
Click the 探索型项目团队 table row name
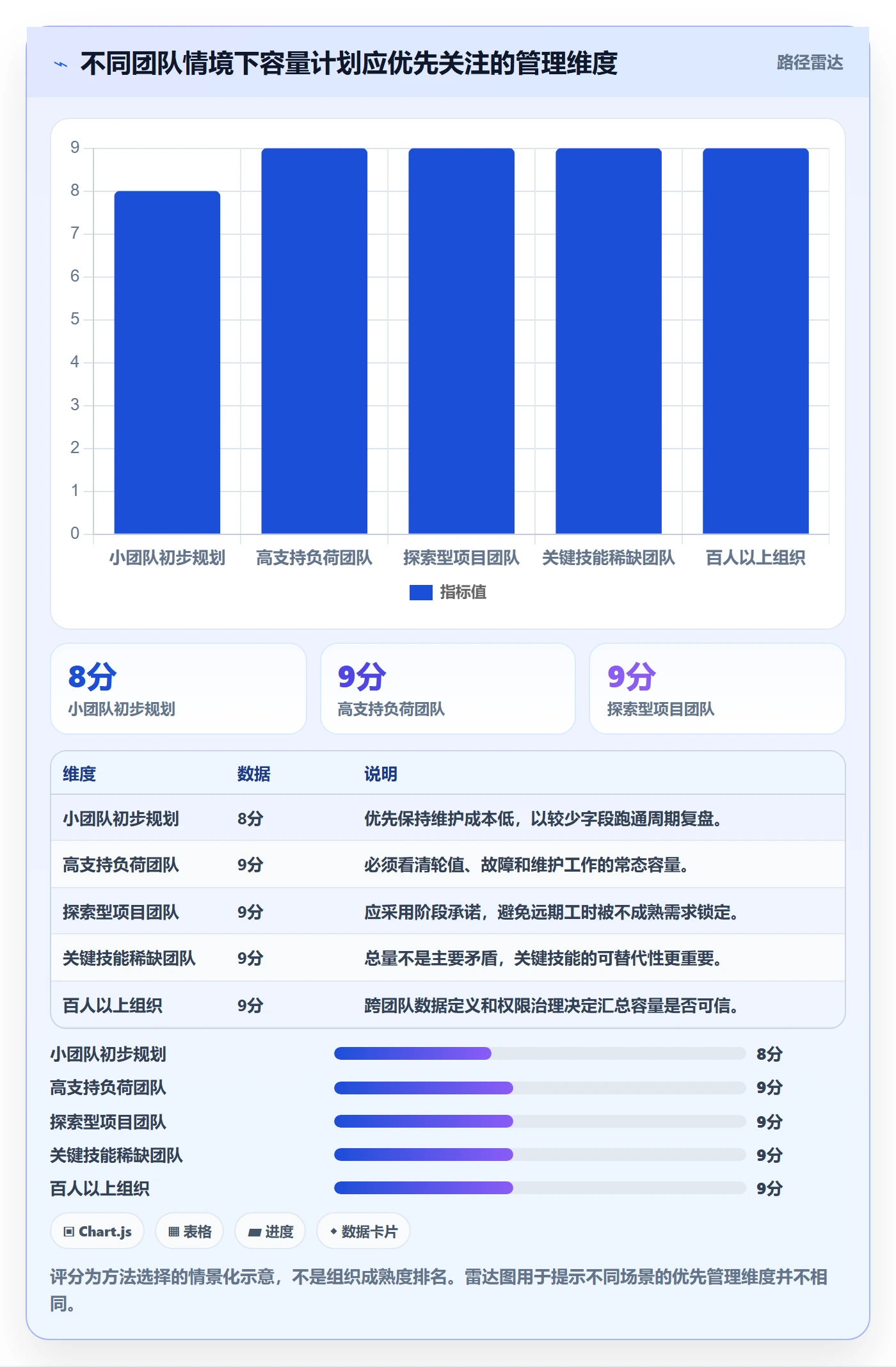click(x=121, y=912)
